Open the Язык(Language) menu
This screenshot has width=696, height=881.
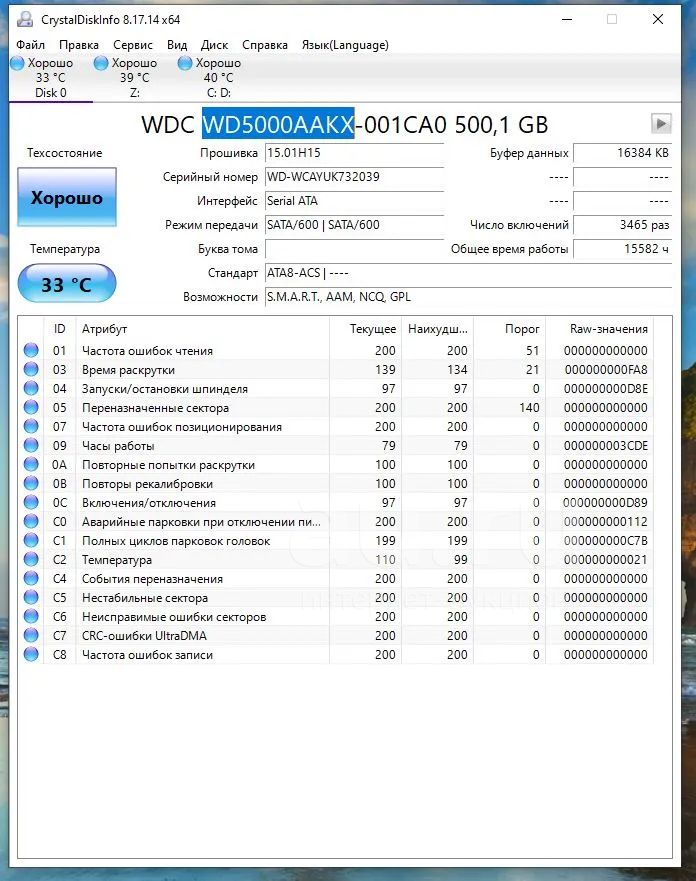(x=345, y=45)
